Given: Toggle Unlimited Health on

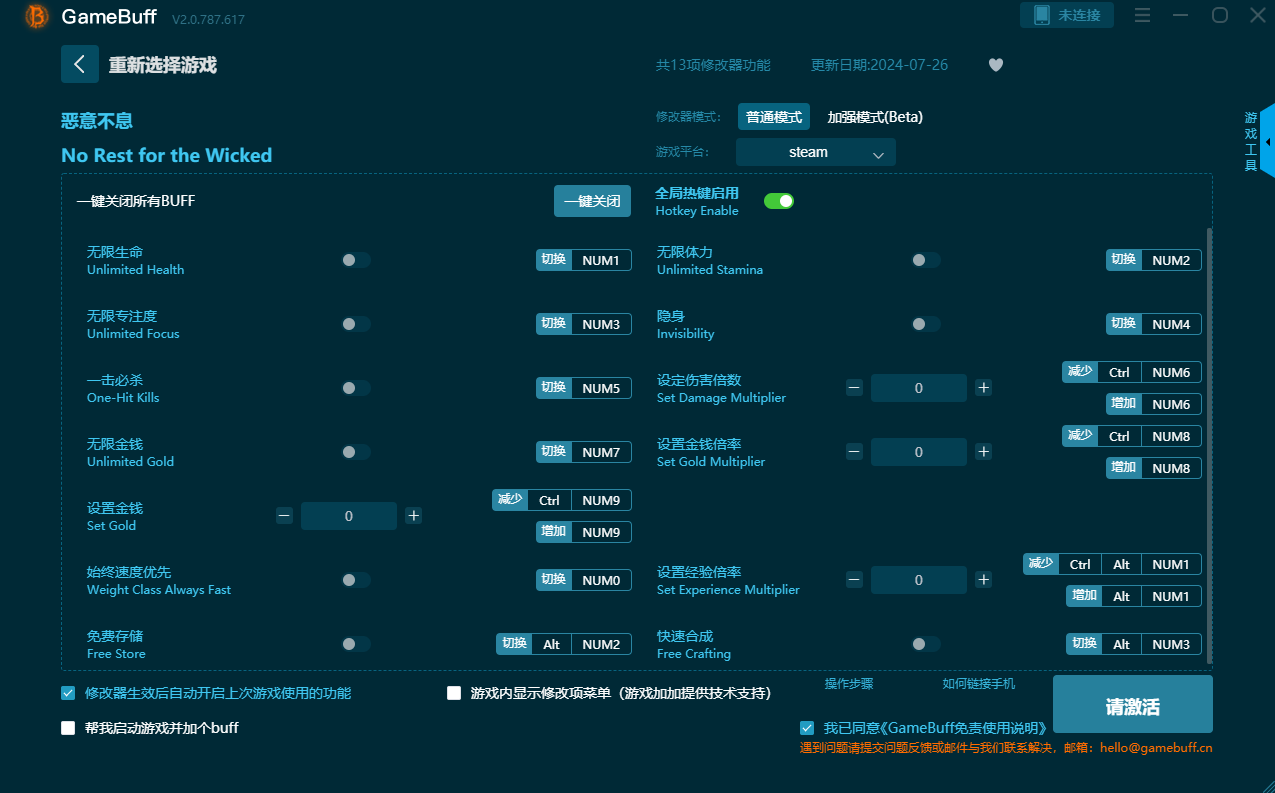Looking at the screenshot, I should coord(355,260).
